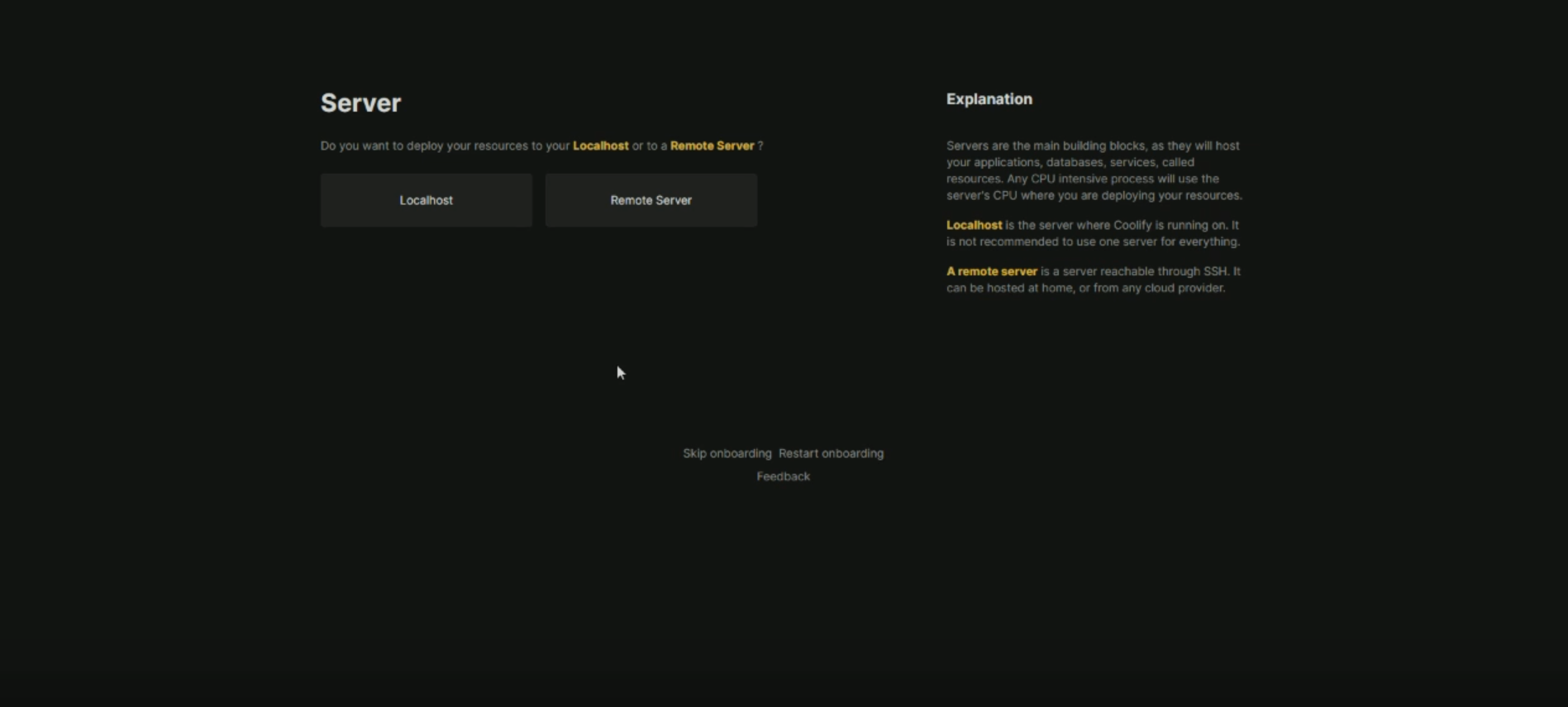This screenshot has height=707, width=1568.
Task: Click the question mark ending the question
Action: 760,146
